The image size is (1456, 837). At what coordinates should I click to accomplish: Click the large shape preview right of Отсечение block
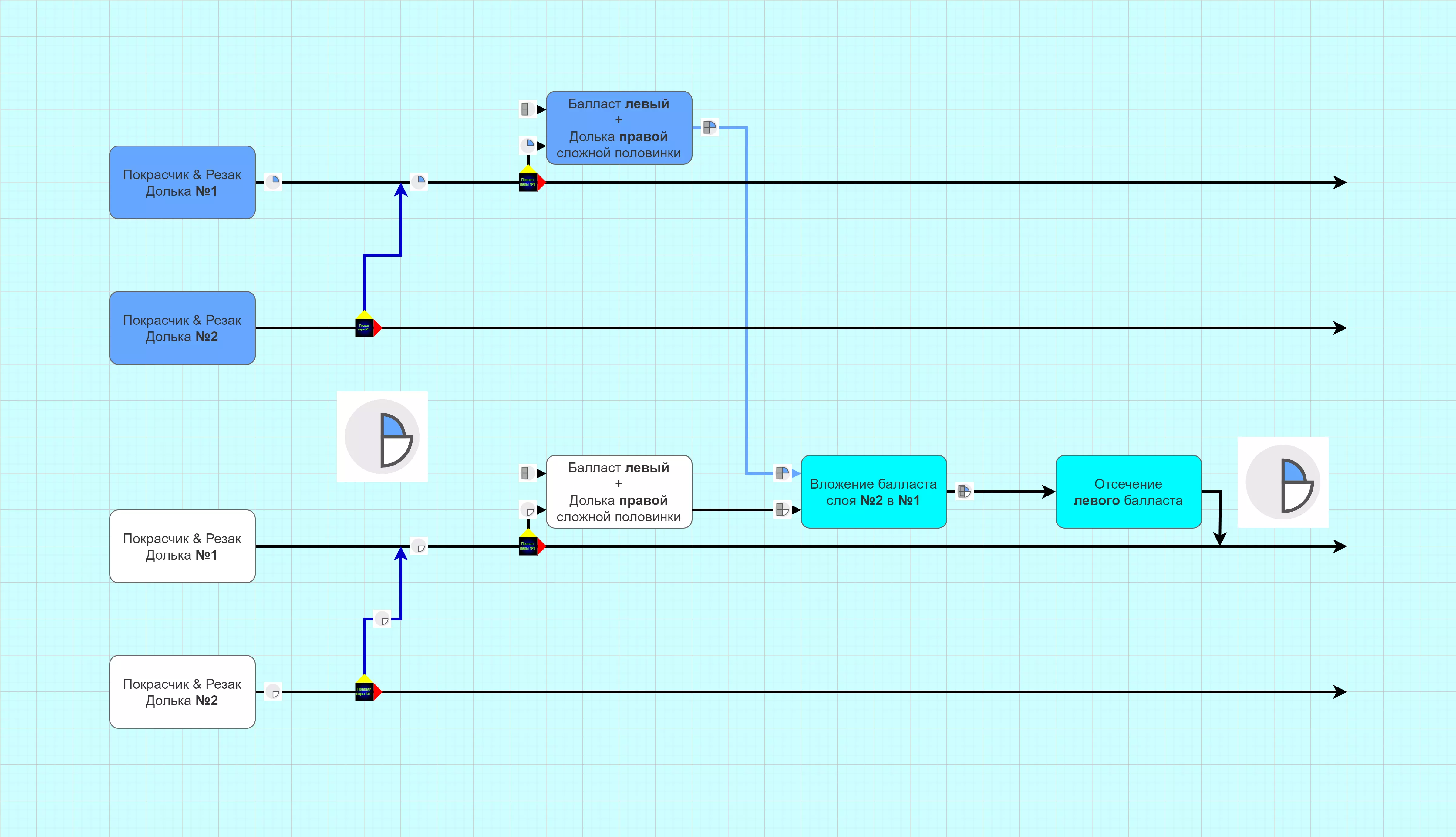tap(1282, 482)
